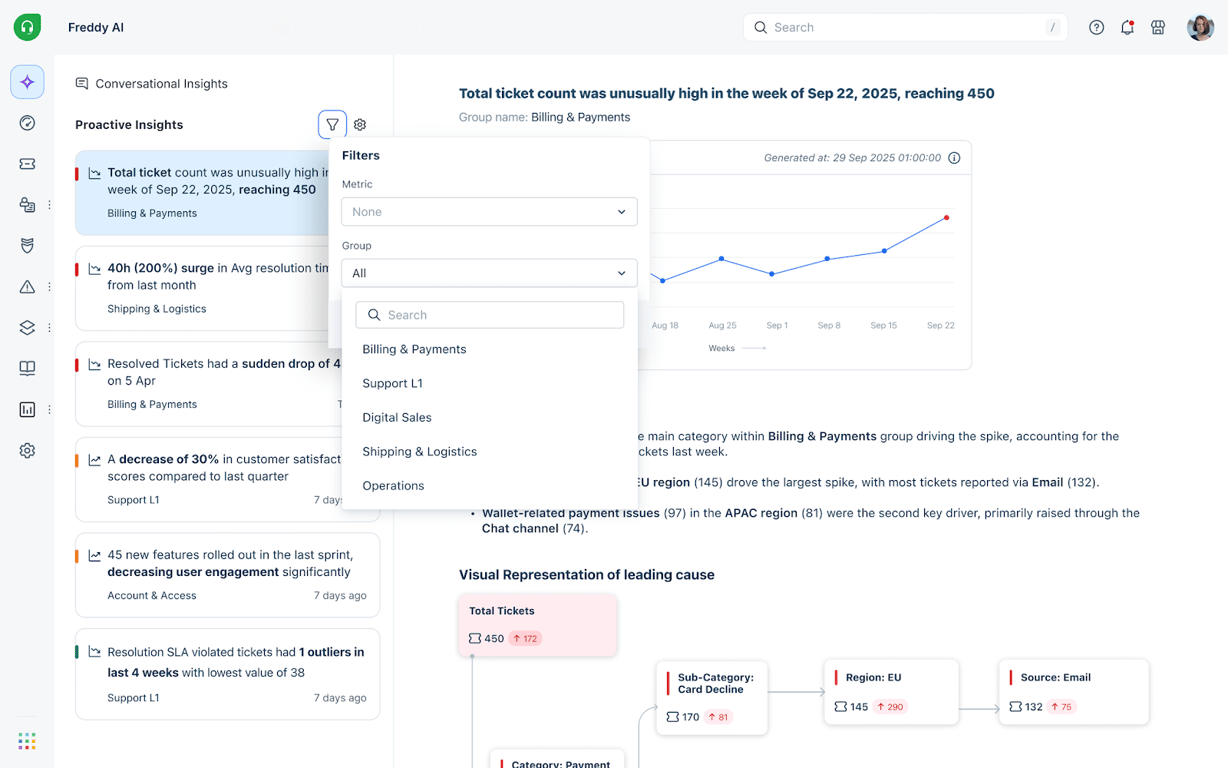Image resolution: width=1228 pixels, height=768 pixels.
Task: Open Freddy AI sparkle sidebar icon
Action: tap(27, 82)
